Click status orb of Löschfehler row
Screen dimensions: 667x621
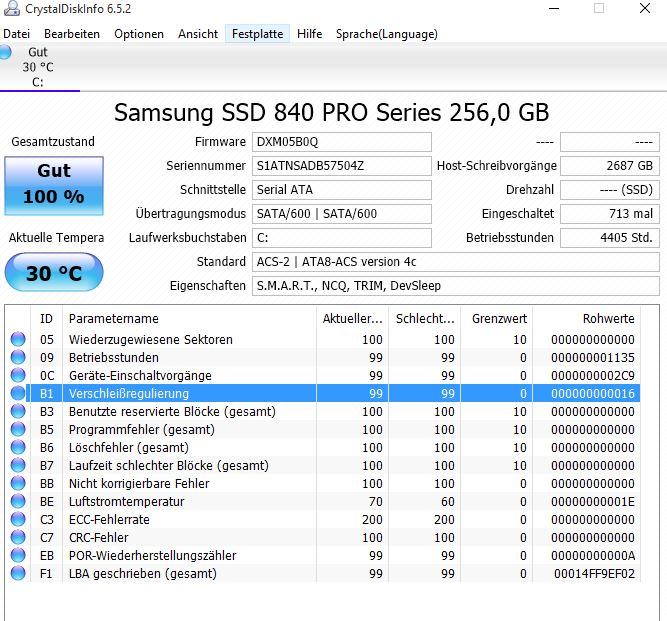(18, 447)
